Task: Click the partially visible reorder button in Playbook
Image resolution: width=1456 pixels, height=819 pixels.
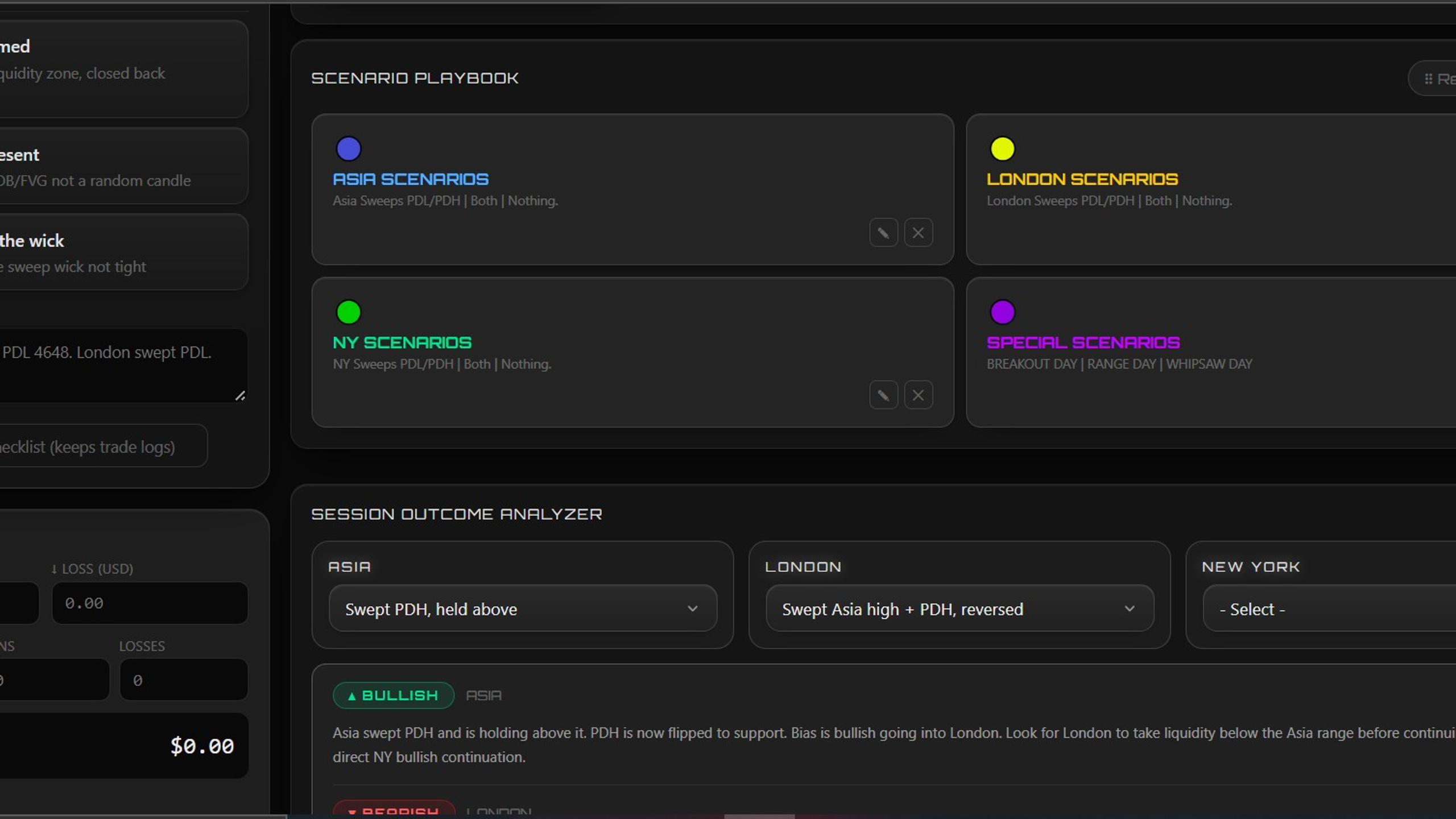Action: point(1433,79)
